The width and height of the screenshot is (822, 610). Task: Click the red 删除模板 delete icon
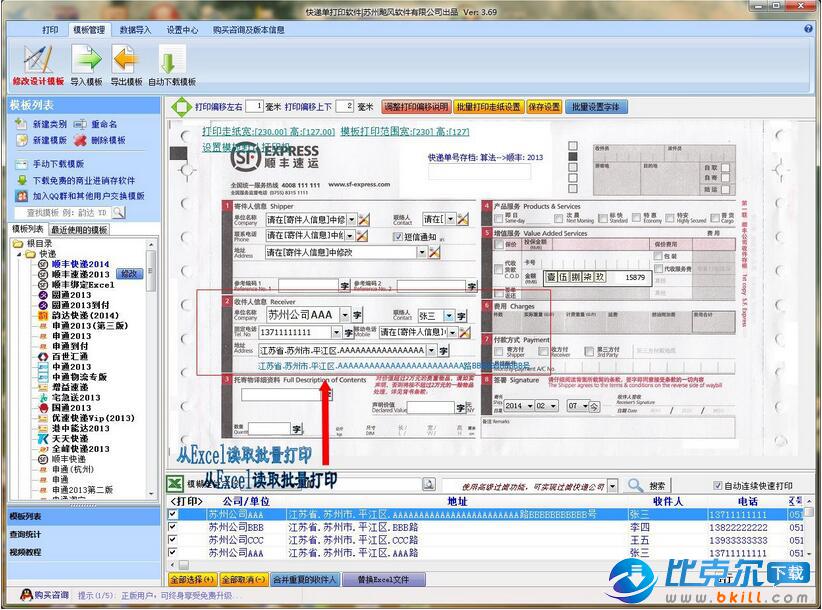[80, 140]
